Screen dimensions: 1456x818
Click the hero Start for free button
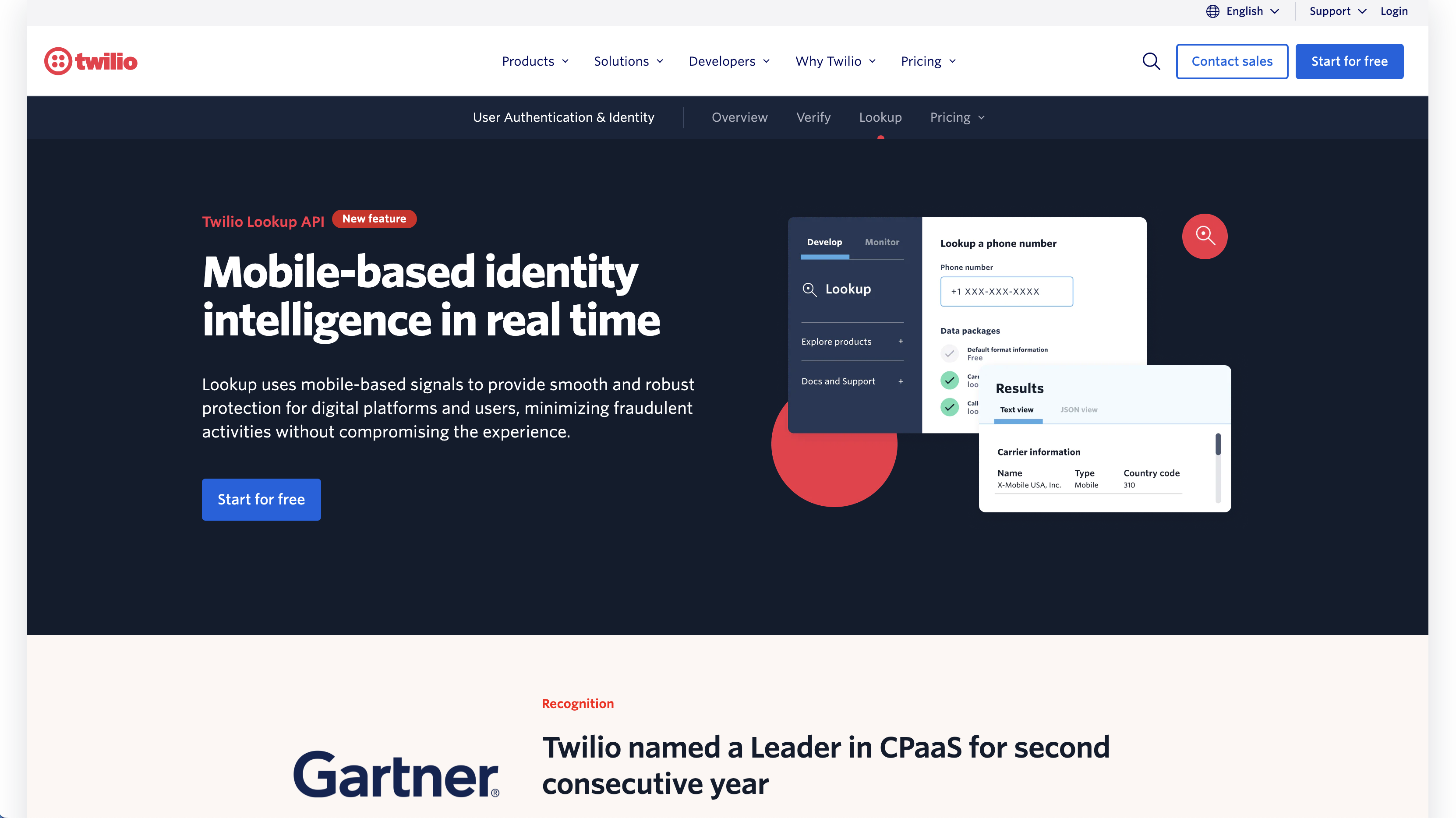pos(261,499)
